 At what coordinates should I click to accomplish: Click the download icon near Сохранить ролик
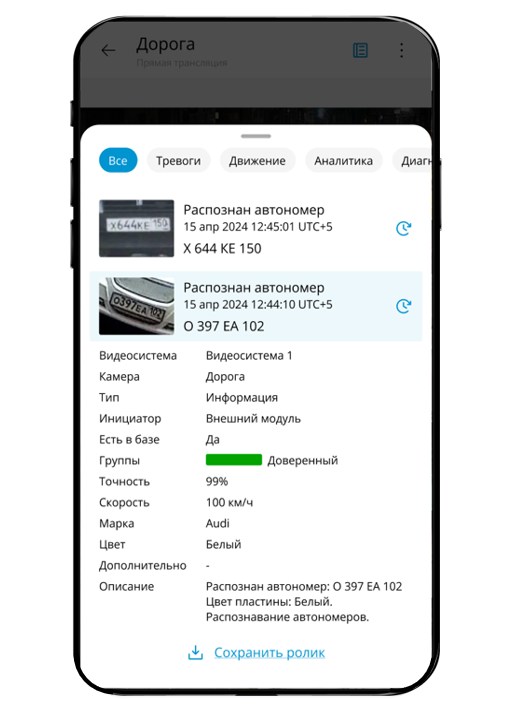click(195, 653)
